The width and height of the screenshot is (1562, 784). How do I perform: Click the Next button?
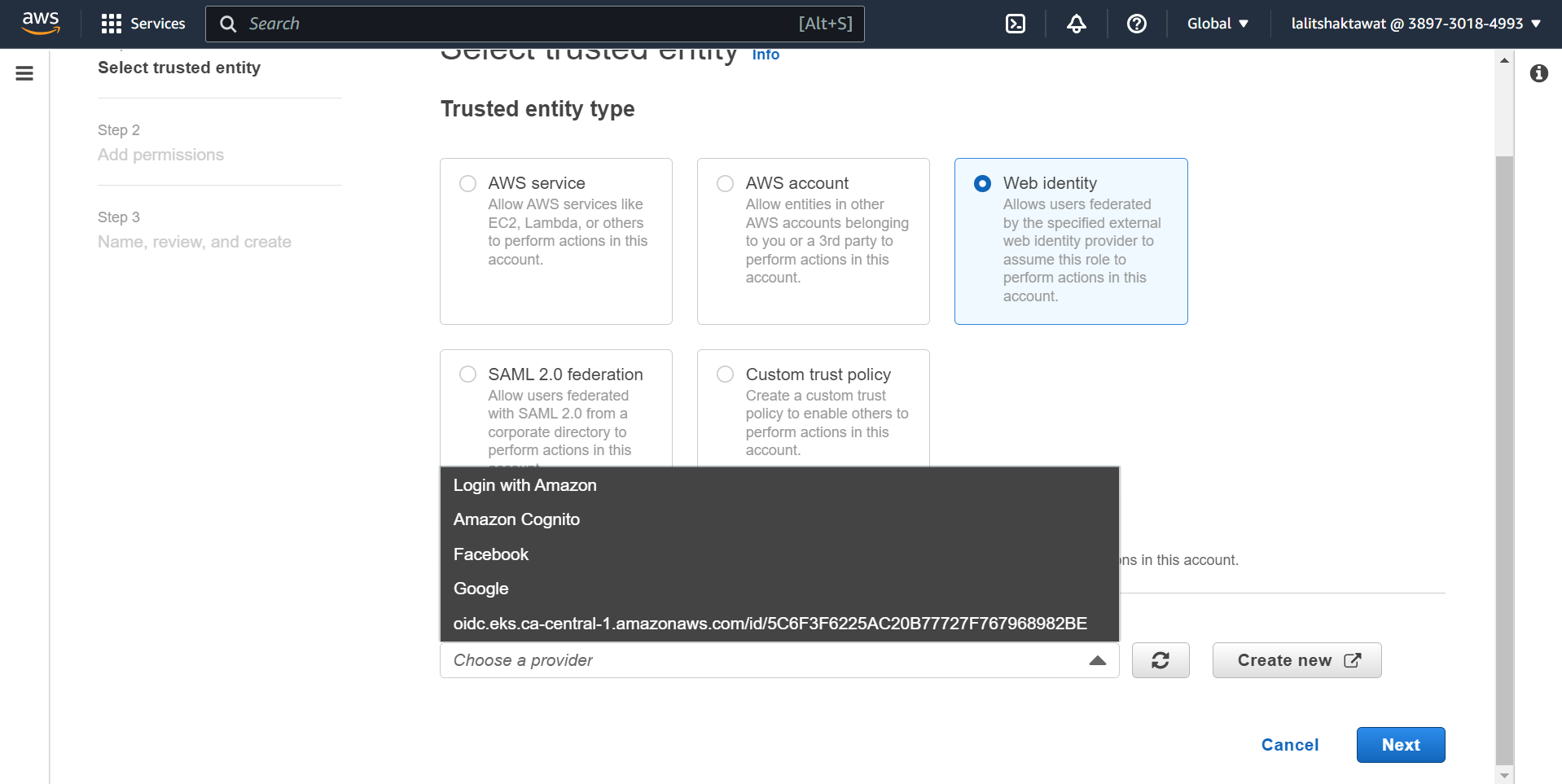tap(1401, 745)
